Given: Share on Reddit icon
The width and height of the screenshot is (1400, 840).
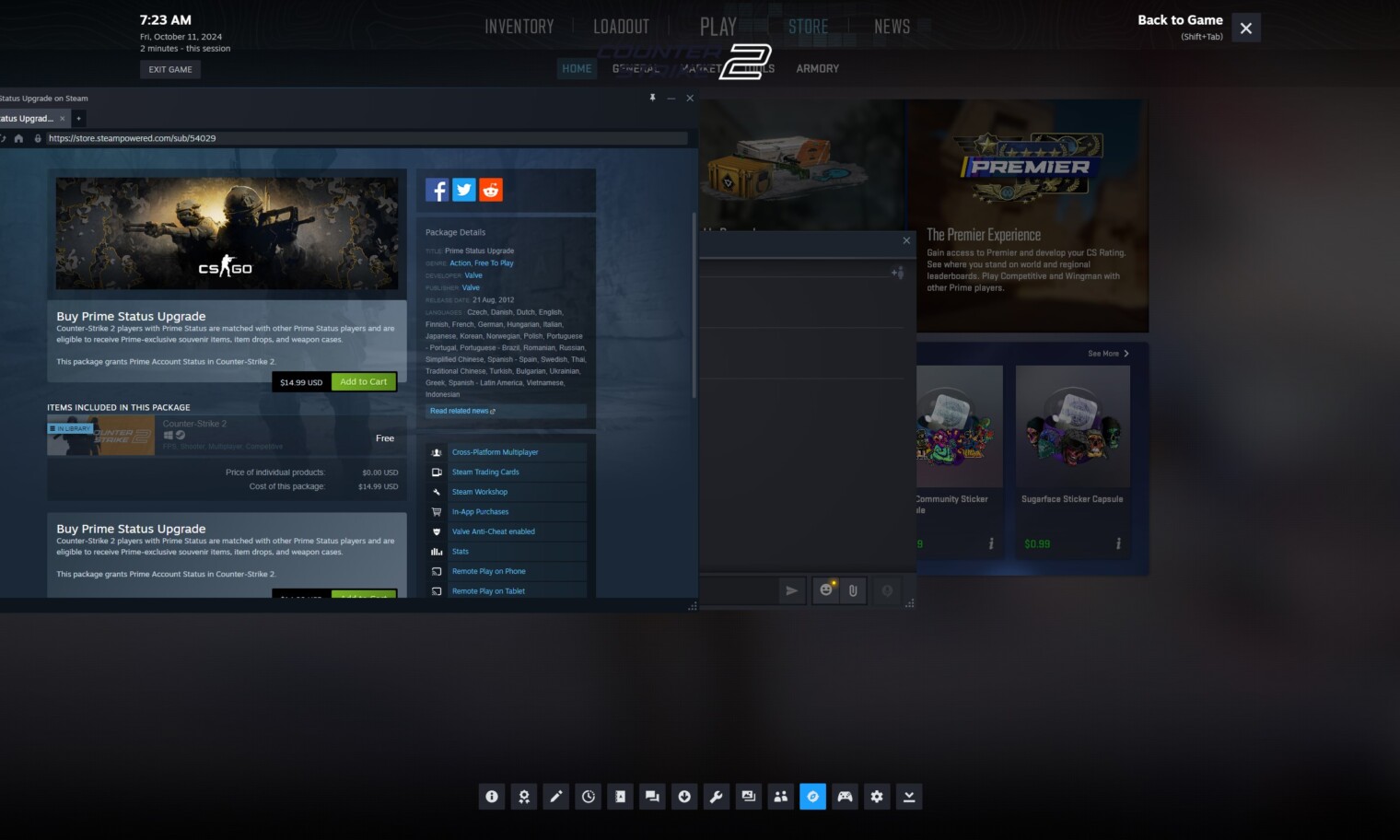Looking at the screenshot, I should (x=491, y=190).
